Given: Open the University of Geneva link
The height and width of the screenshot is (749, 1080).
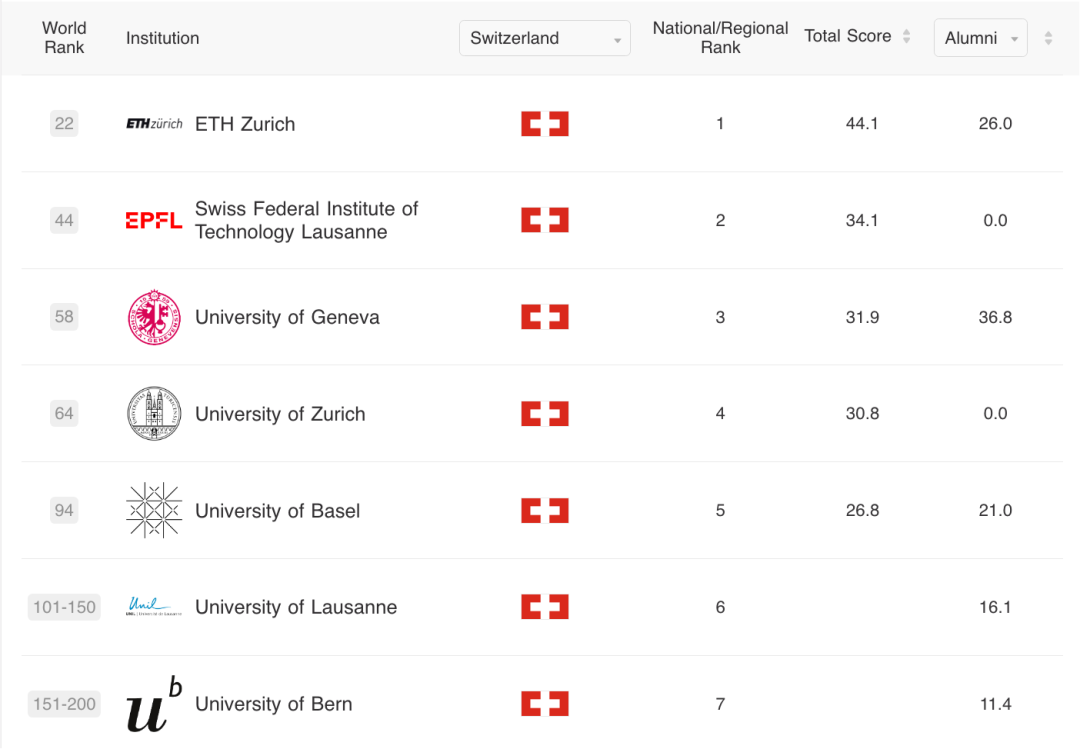Looking at the screenshot, I should point(287,317).
